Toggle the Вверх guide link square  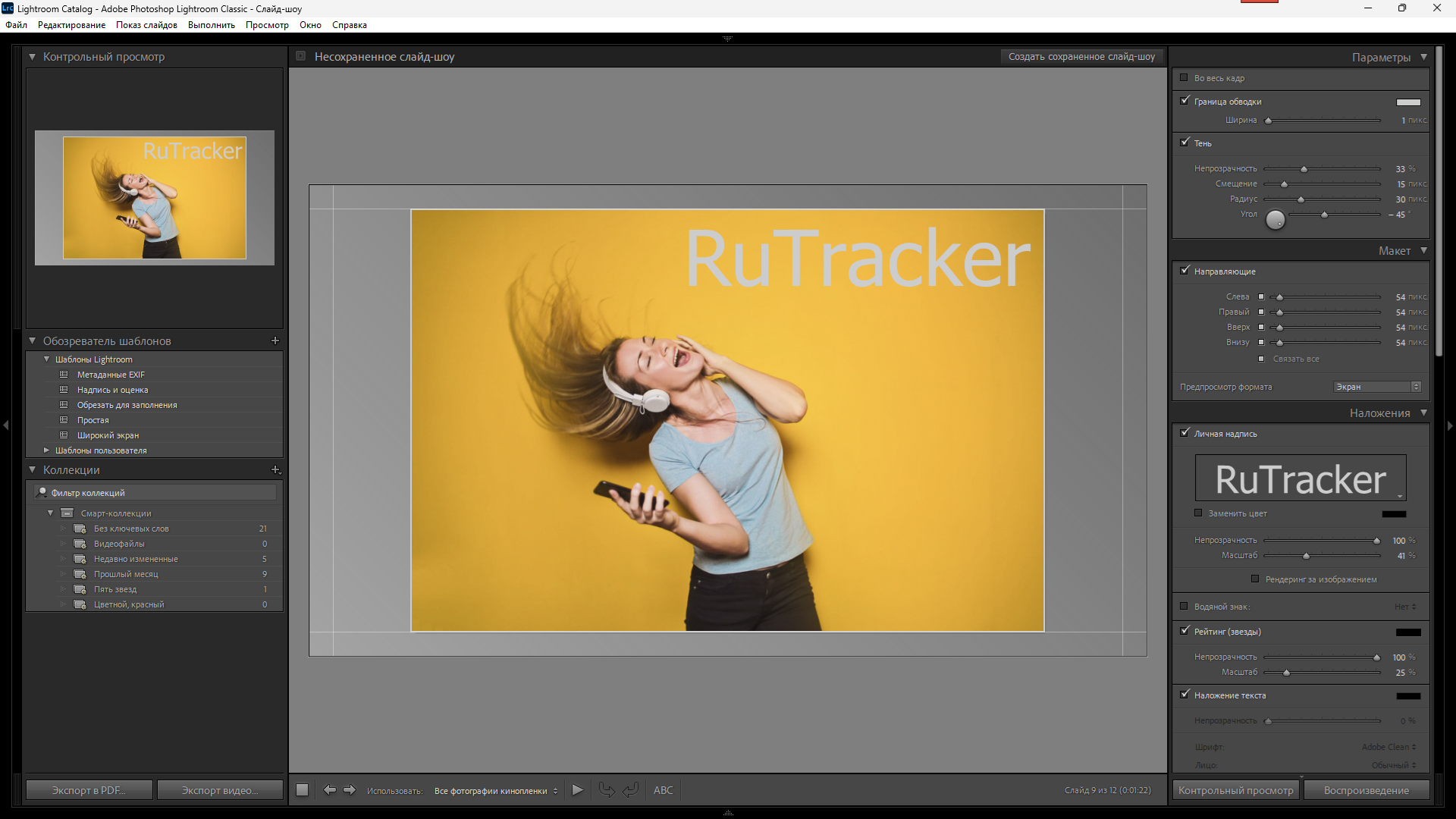[1261, 328]
